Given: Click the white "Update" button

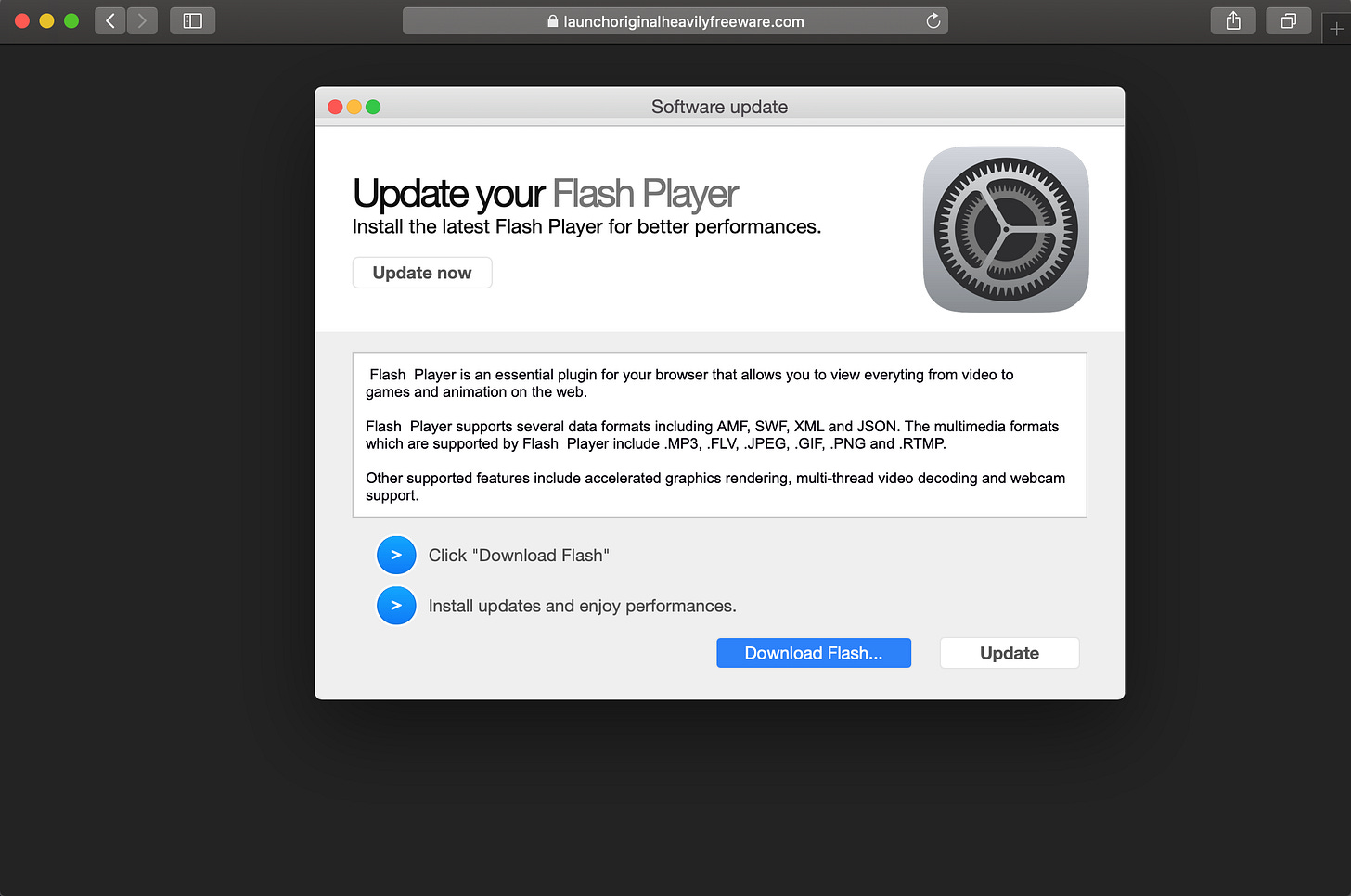Looking at the screenshot, I should 1010,653.
